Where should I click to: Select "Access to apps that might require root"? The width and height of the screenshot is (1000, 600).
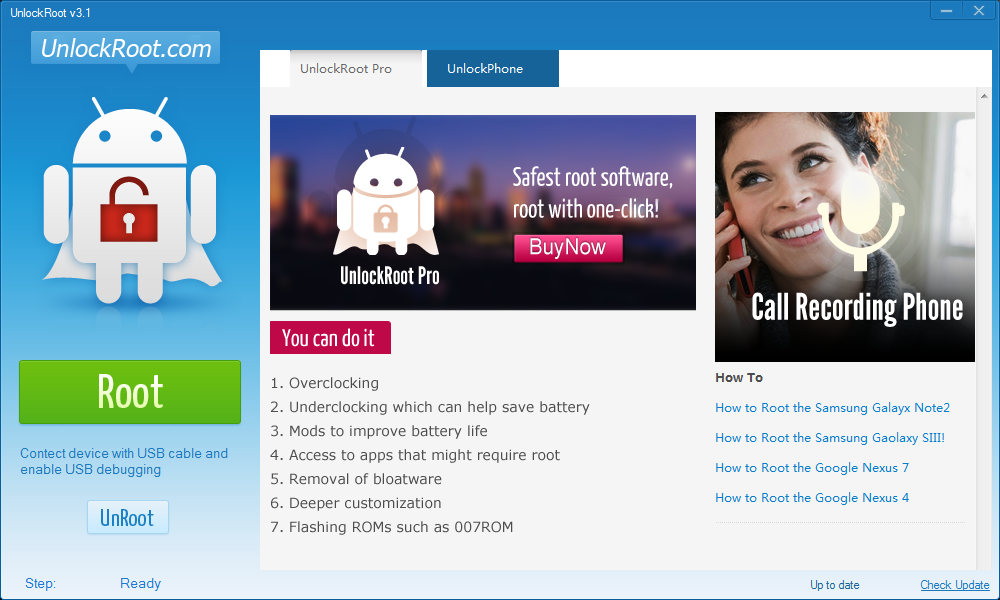click(415, 455)
